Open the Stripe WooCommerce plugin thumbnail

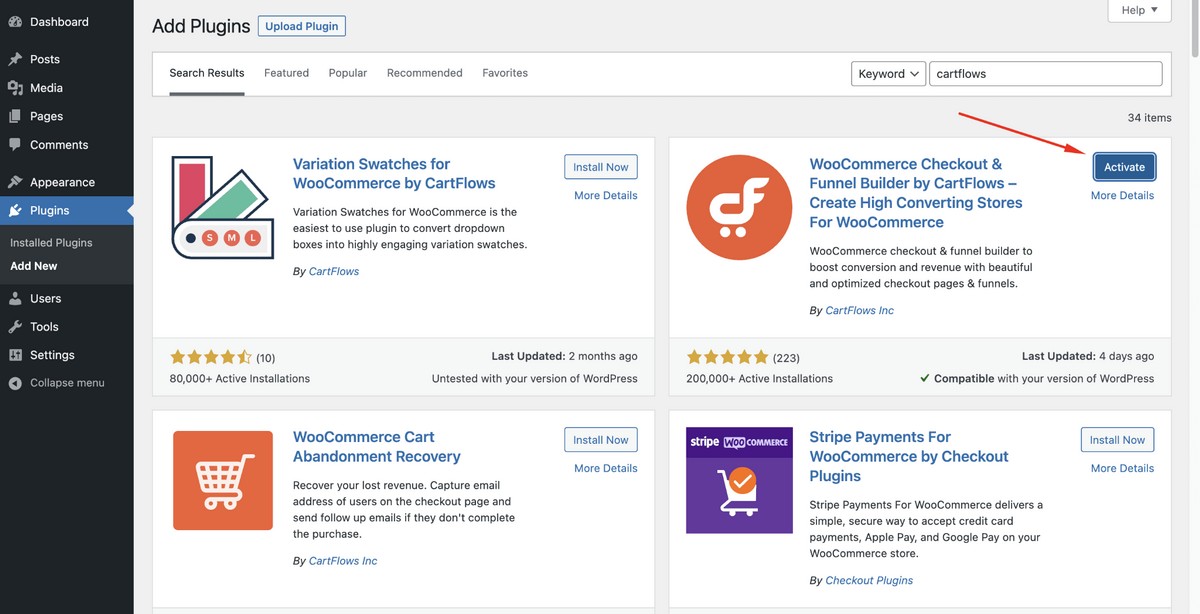739,480
